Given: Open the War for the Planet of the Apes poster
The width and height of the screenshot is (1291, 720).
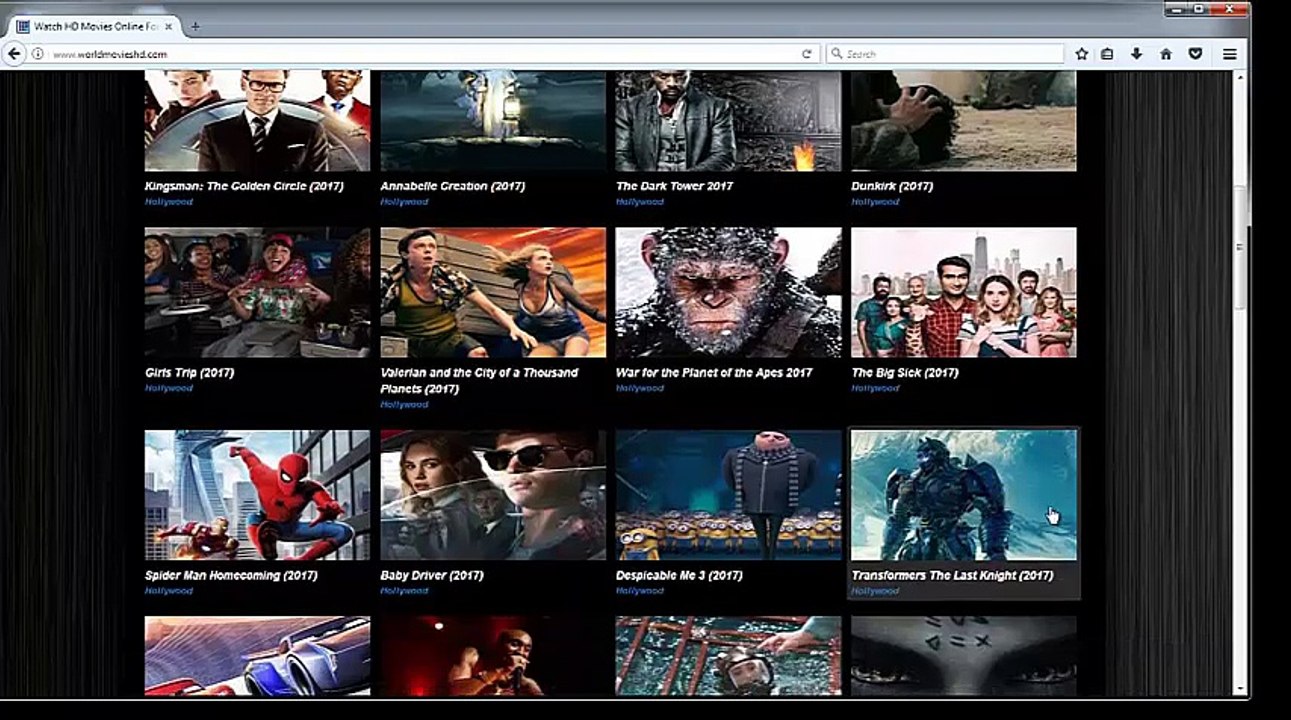Looking at the screenshot, I should tap(728, 292).
